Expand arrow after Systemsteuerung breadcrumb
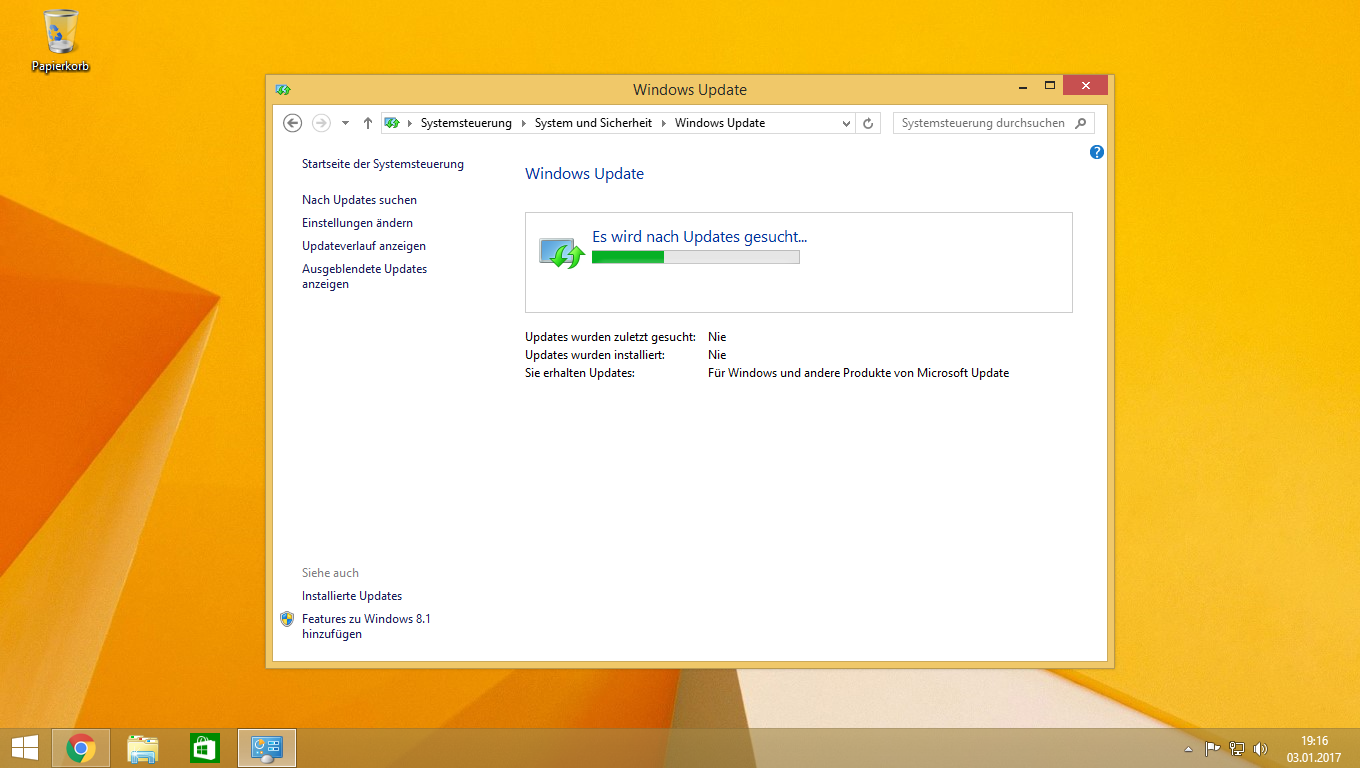 [x=523, y=123]
